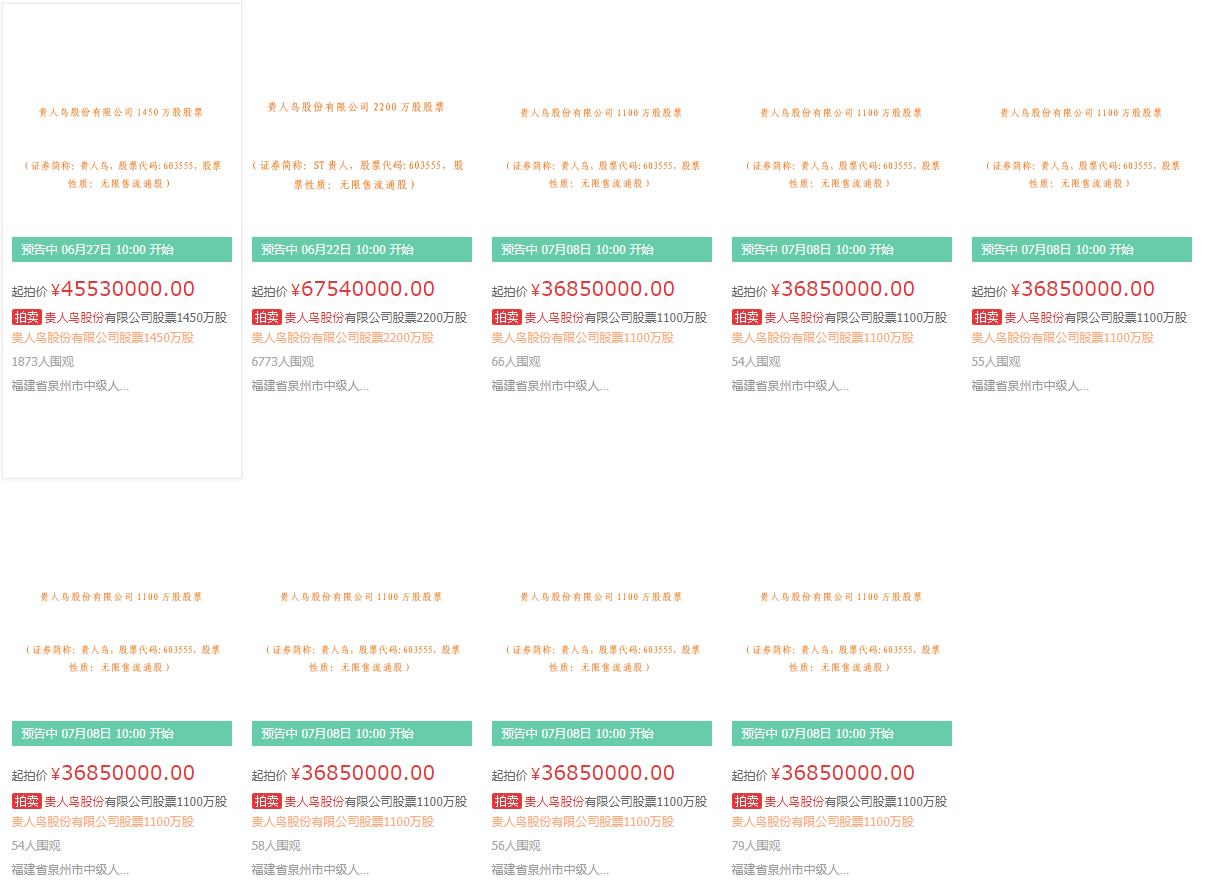The image size is (1221, 891).
Task: Click the 79人围观 viewer count
Action: pos(756,846)
